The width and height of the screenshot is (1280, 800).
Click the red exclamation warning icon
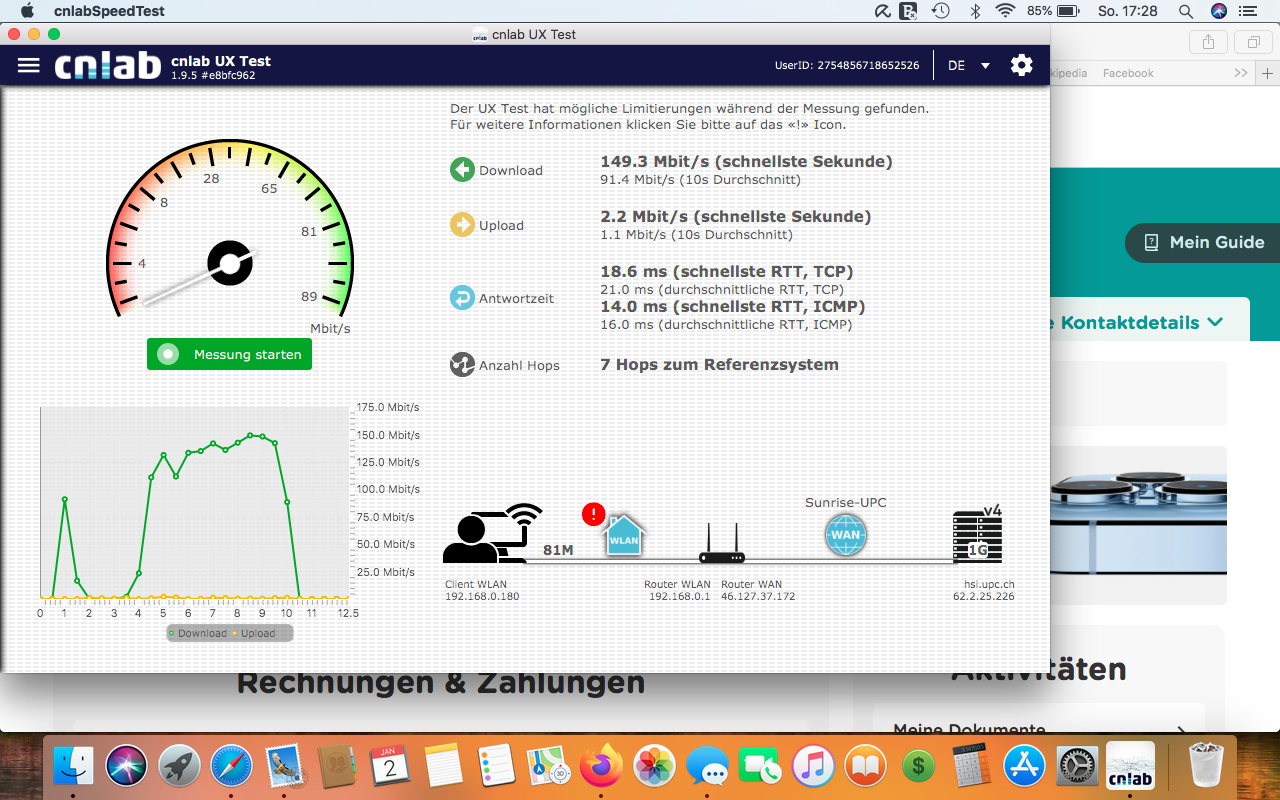pyautogui.click(x=593, y=514)
